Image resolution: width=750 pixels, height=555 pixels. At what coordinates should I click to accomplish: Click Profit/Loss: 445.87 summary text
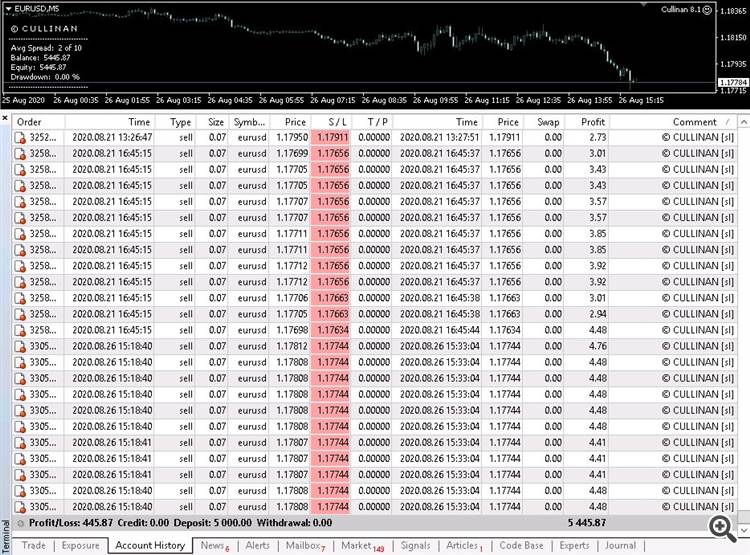(x=71, y=523)
